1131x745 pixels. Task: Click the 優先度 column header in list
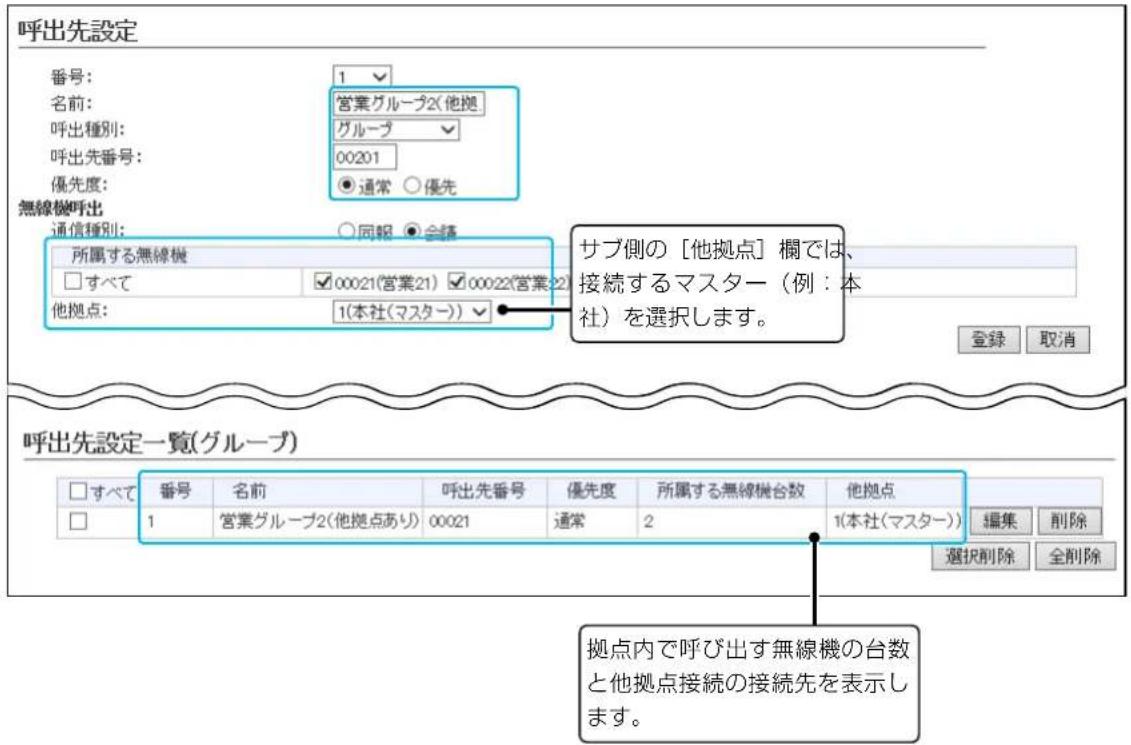591,491
